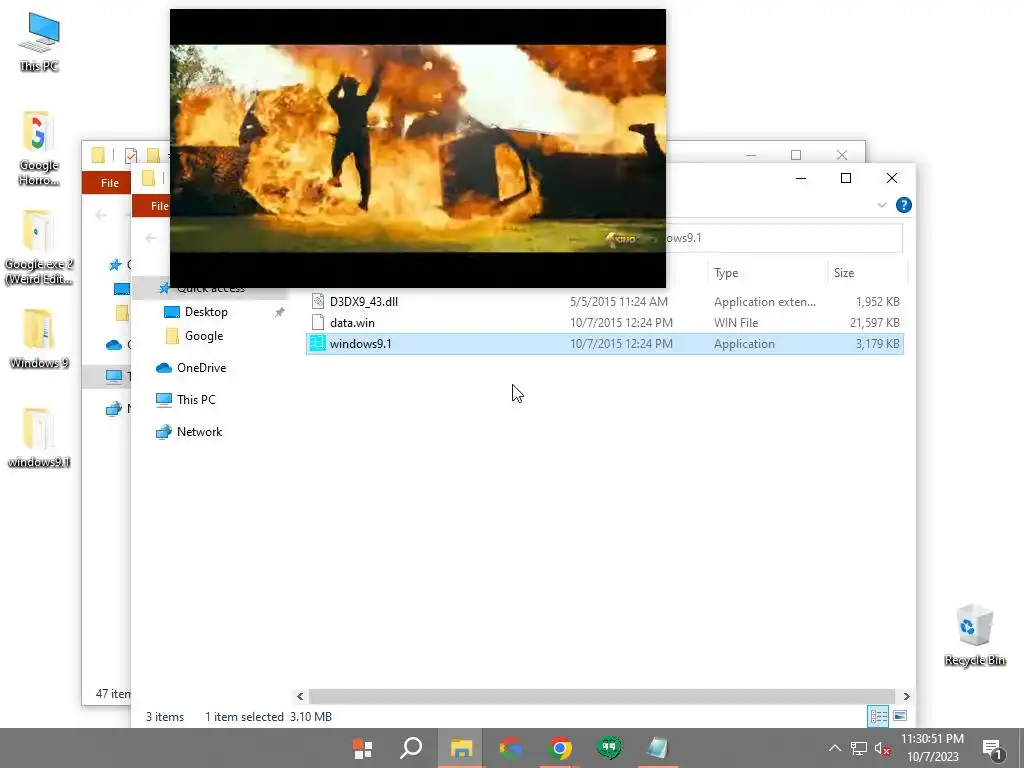Maximize the front Explorer window
The height and width of the screenshot is (768, 1024).
846,178
